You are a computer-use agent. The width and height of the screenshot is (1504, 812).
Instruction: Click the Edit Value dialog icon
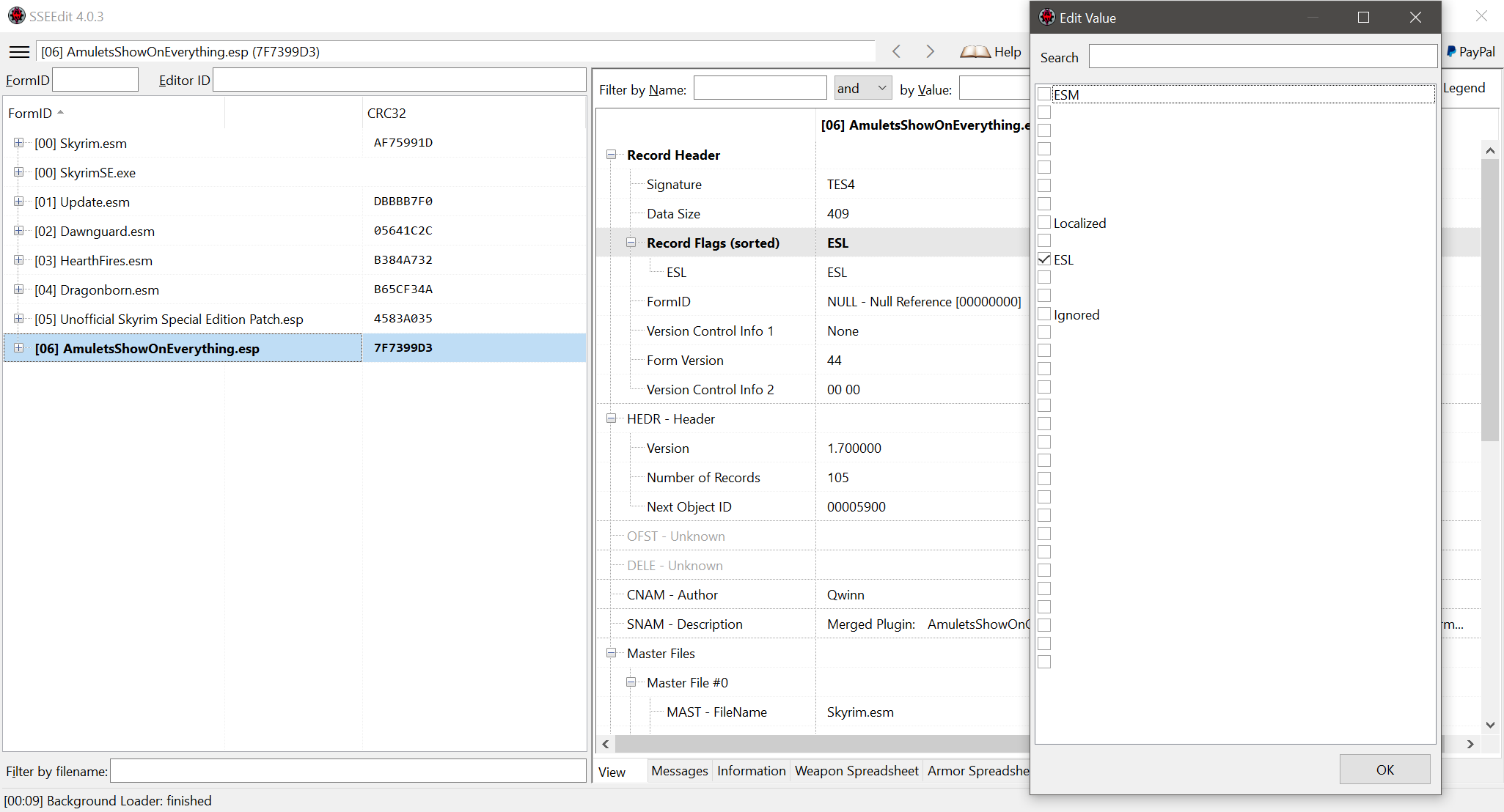[x=1046, y=17]
